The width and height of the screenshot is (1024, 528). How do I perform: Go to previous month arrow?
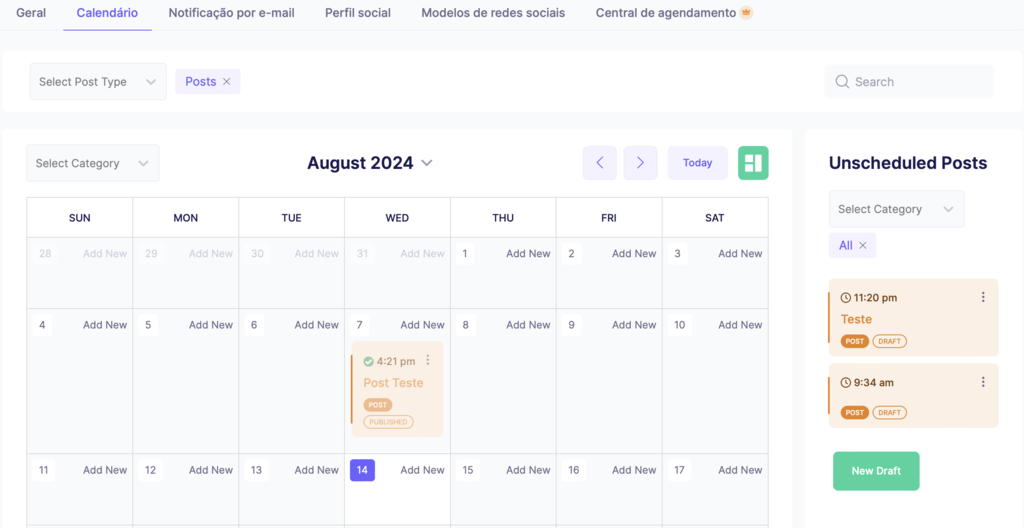tap(600, 163)
